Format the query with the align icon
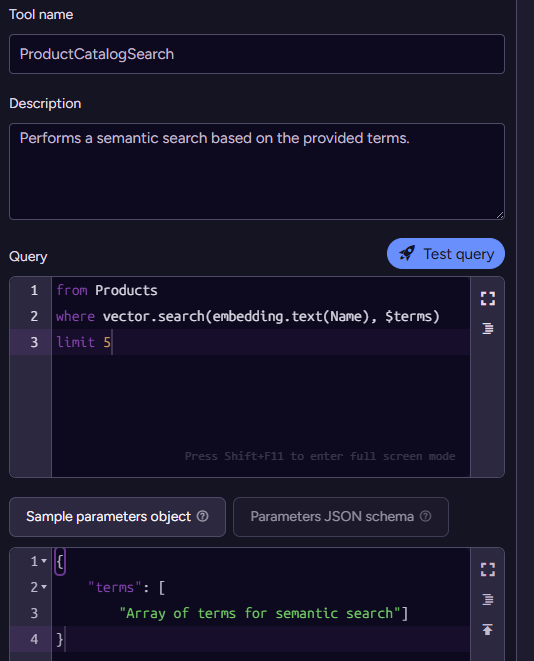Screen dimensions: 534x661 click(x=488, y=328)
